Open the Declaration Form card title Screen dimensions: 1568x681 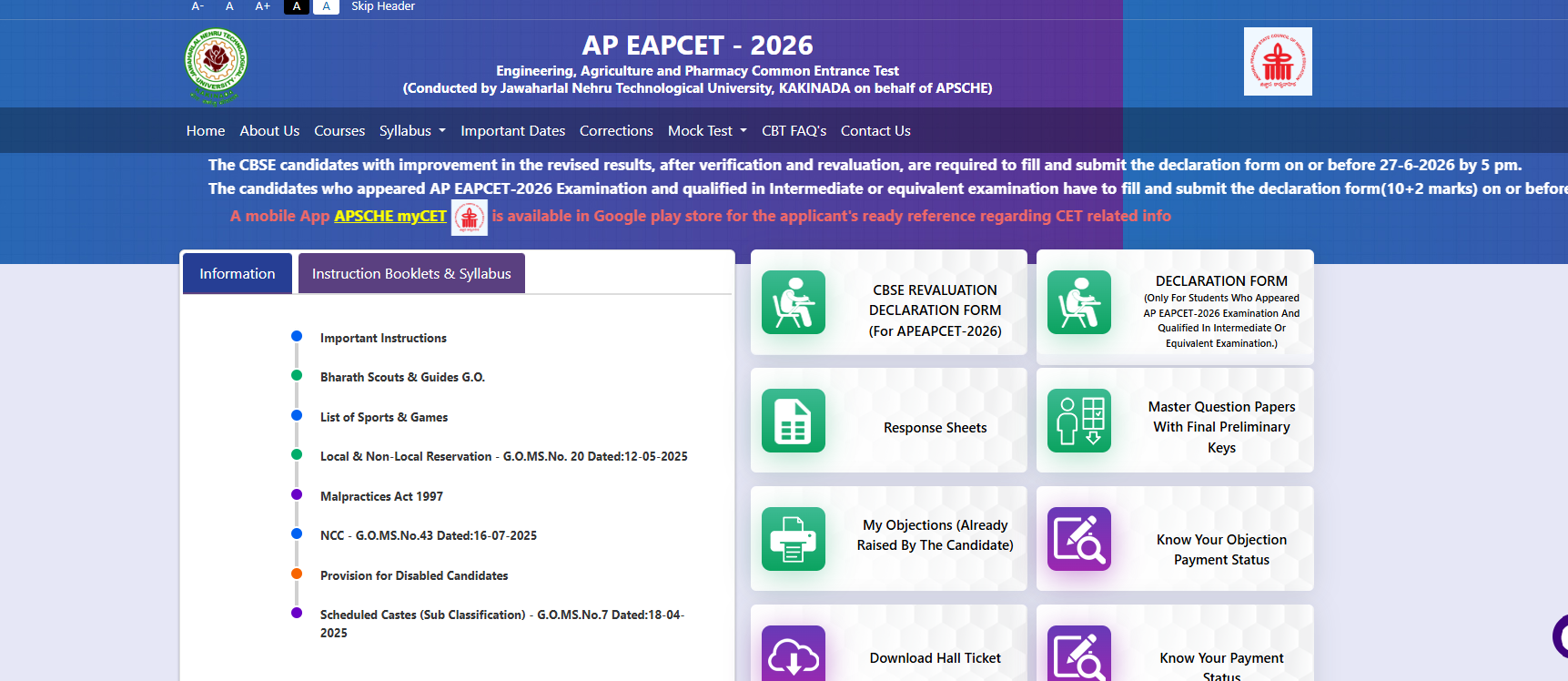[1221, 281]
